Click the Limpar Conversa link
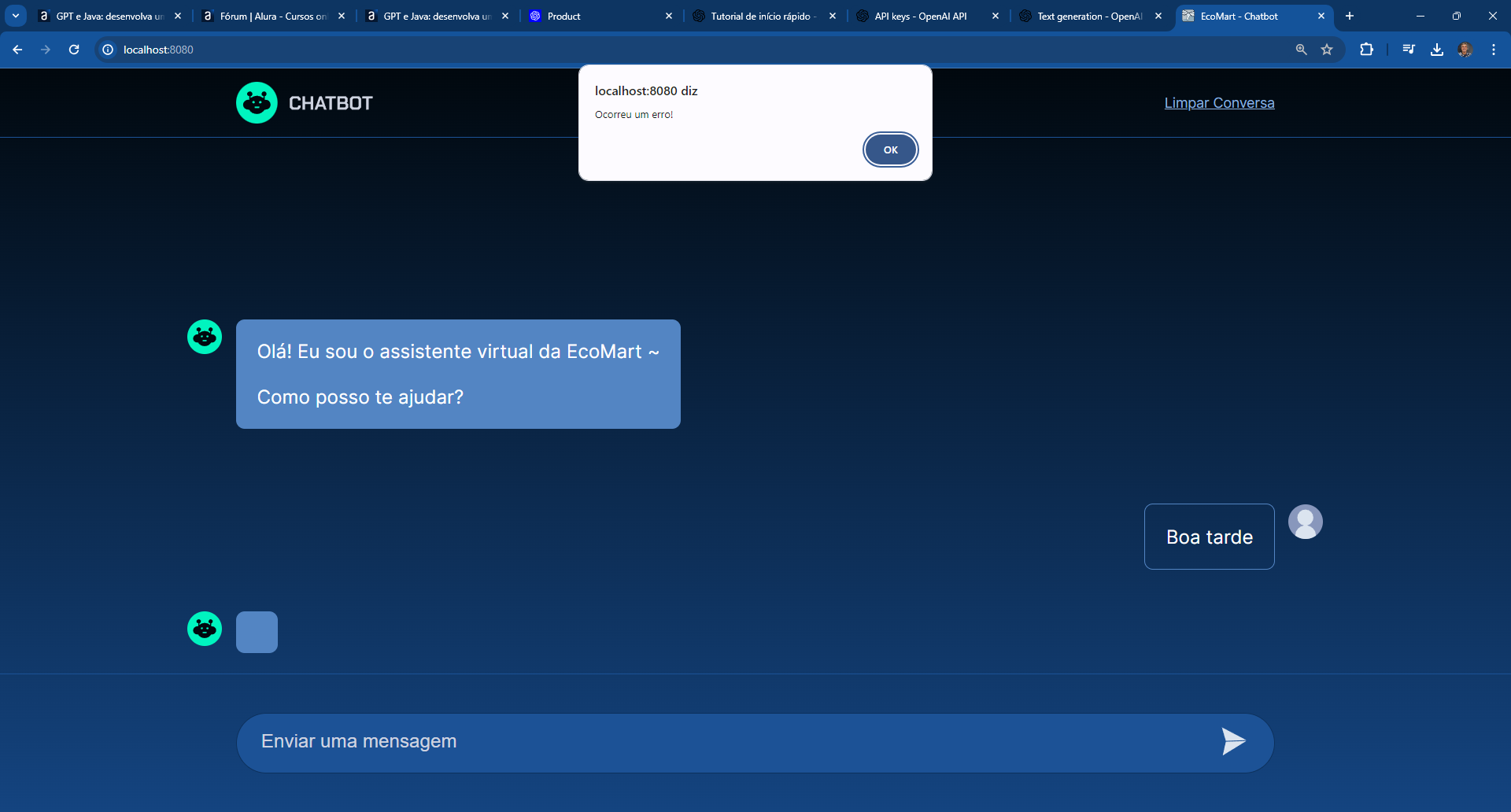The width and height of the screenshot is (1511, 812). [x=1219, y=103]
